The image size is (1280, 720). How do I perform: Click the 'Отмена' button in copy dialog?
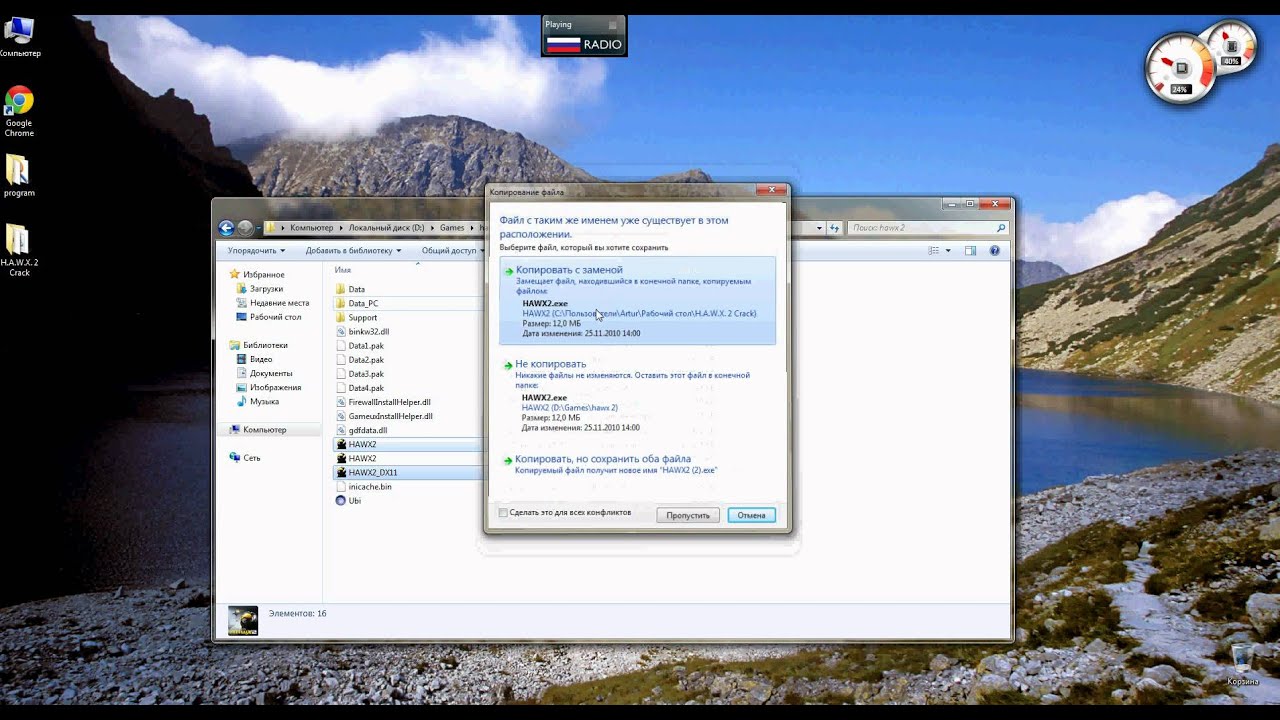click(751, 515)
